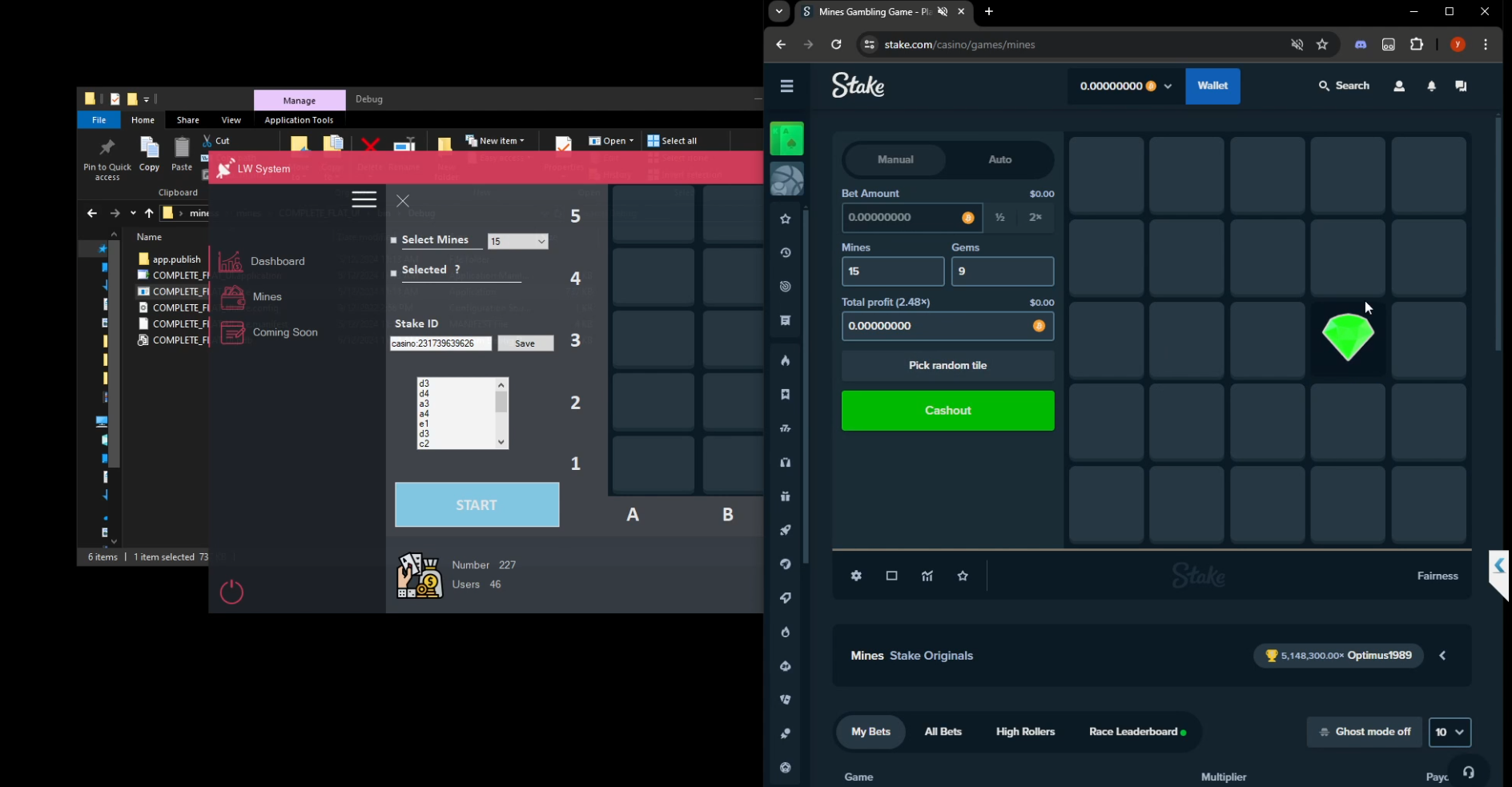This screenshot has height=787, width=1512.
Task: Open Recent clock icon in Stake sidebar
Action: pos(786,253)
